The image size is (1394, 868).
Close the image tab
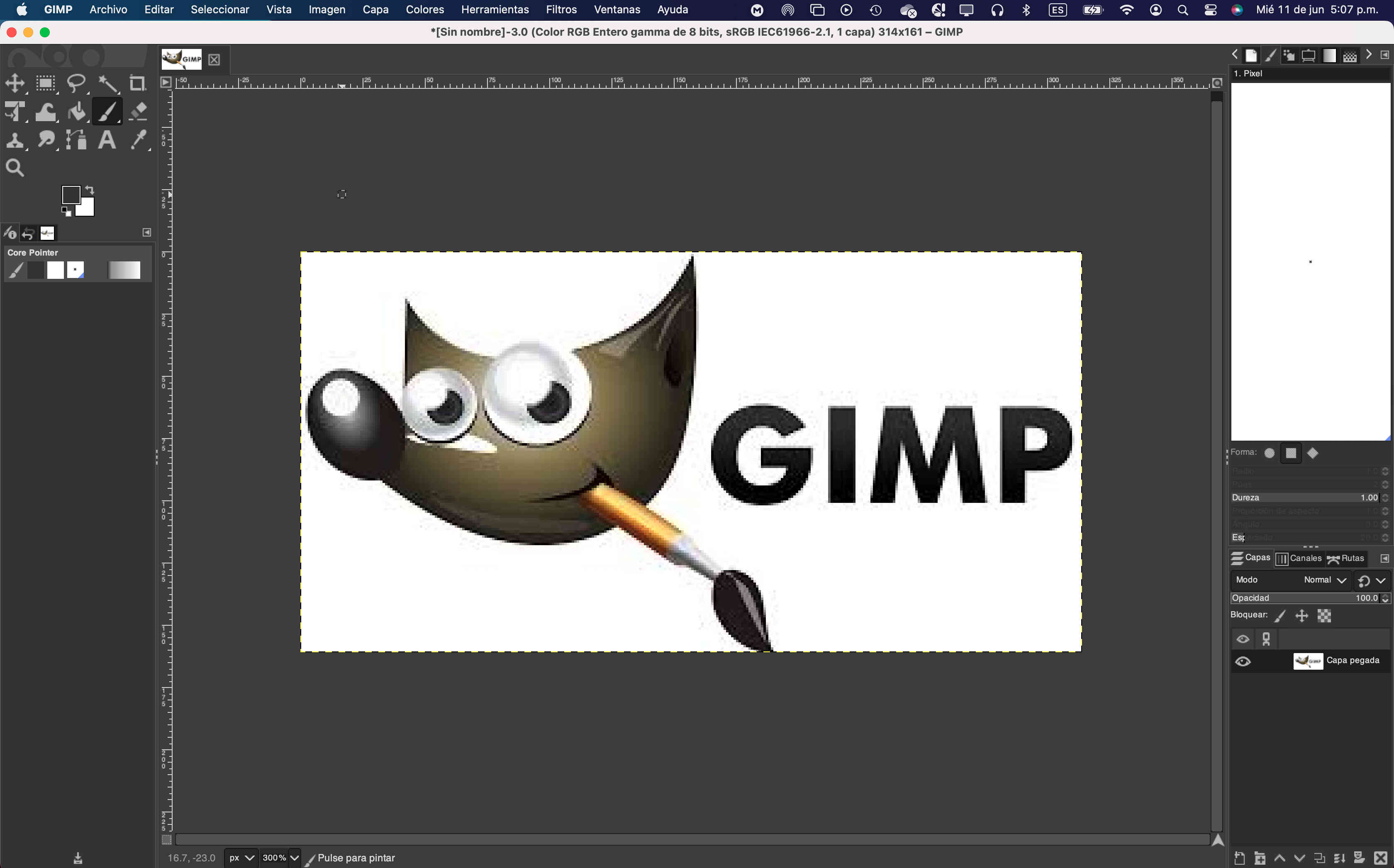click(214, 60)
